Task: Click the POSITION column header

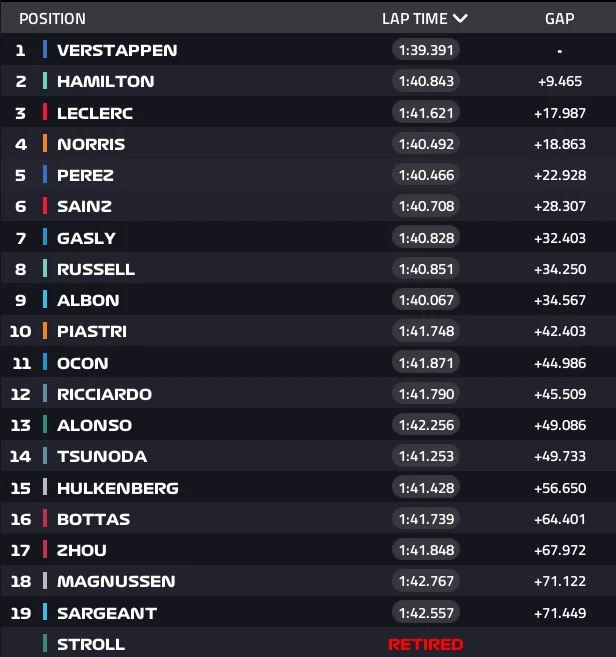Action: [x=52, y=19]
